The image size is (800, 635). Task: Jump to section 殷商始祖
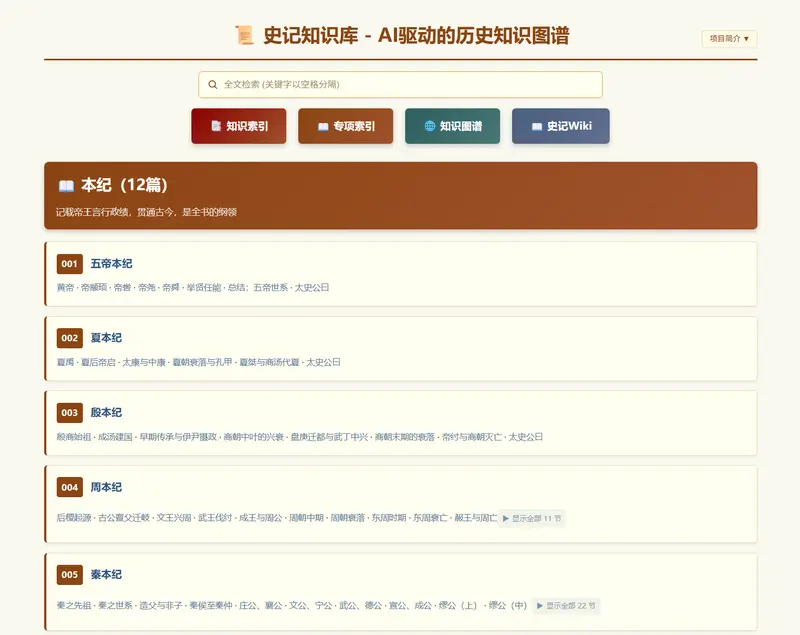[x=74, y=437]
